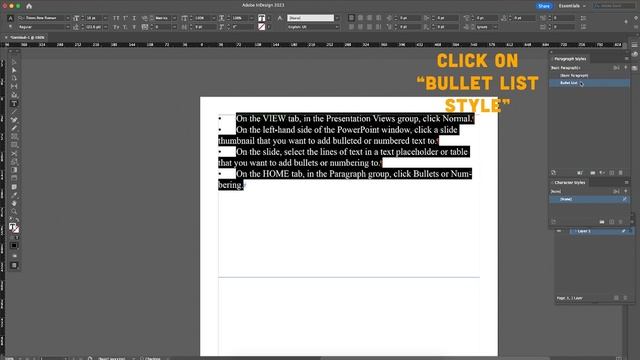
Task: Select the Selection tool in toolbox
Action: (14, 62)
